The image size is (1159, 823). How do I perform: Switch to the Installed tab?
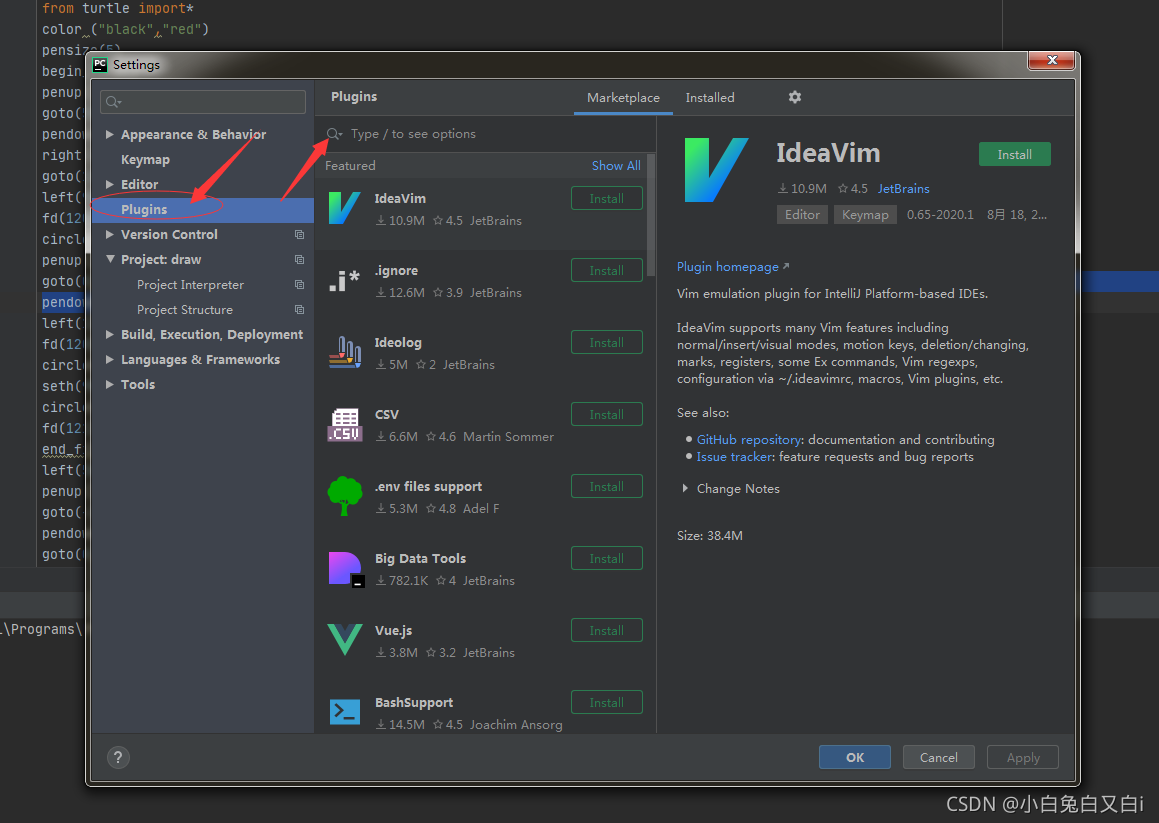710,98
